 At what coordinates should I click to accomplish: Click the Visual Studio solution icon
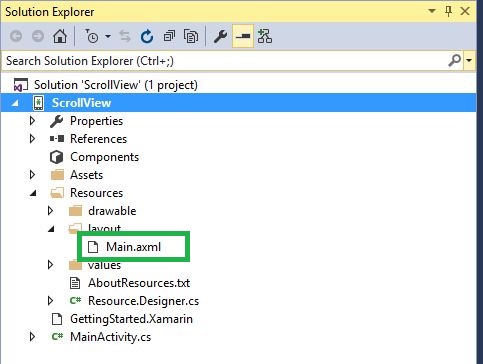click(x=20, y=85)
